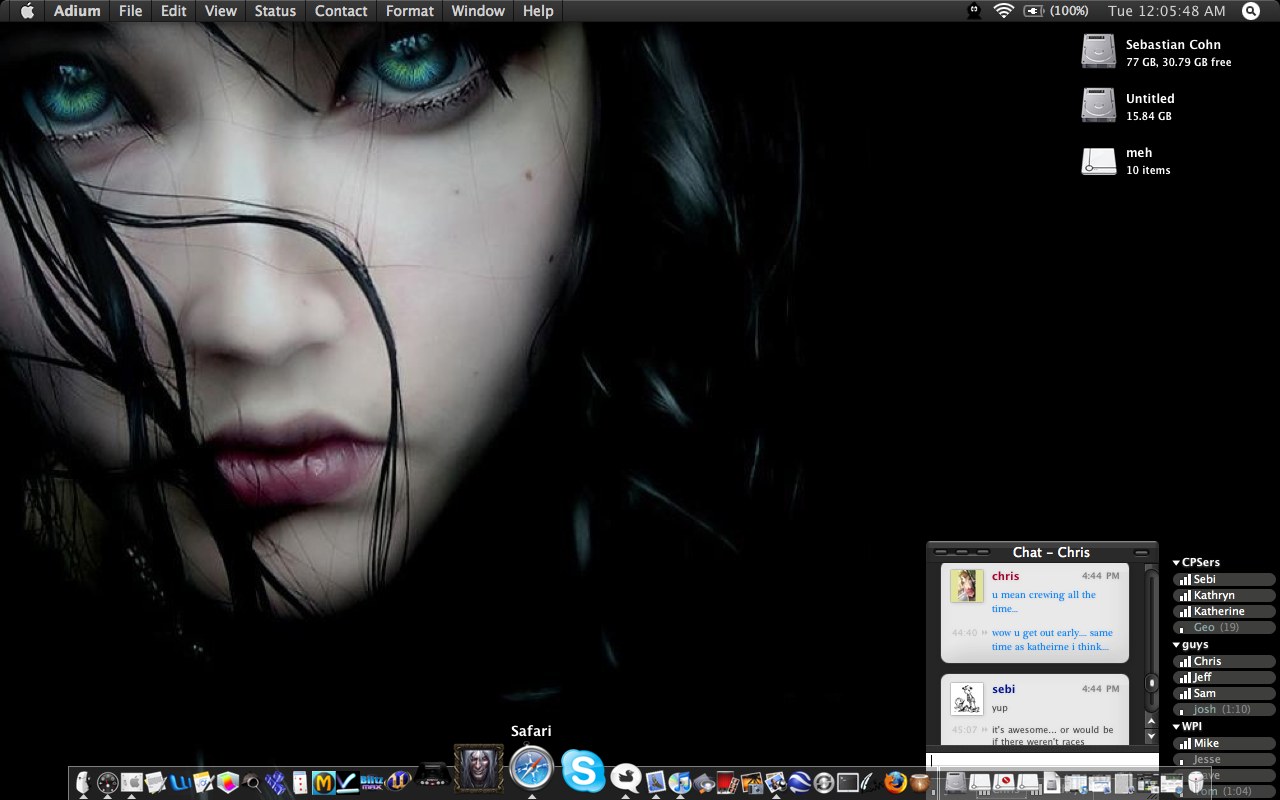Click the chat scrollbar thumb
This screenshot has width=1280, height=800.
[1151, 683]
